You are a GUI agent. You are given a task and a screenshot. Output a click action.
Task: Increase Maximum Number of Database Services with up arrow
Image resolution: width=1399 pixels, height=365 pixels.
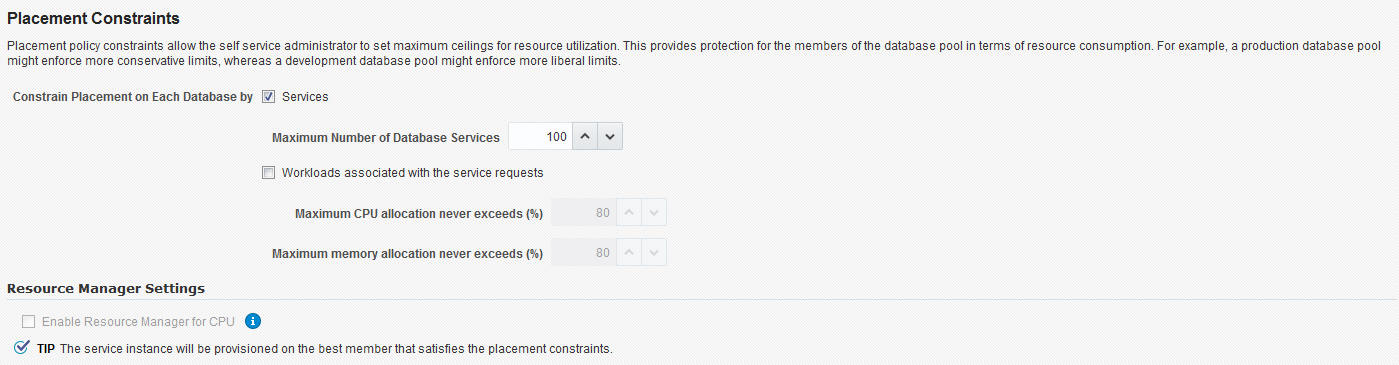[x=585, y=137]
